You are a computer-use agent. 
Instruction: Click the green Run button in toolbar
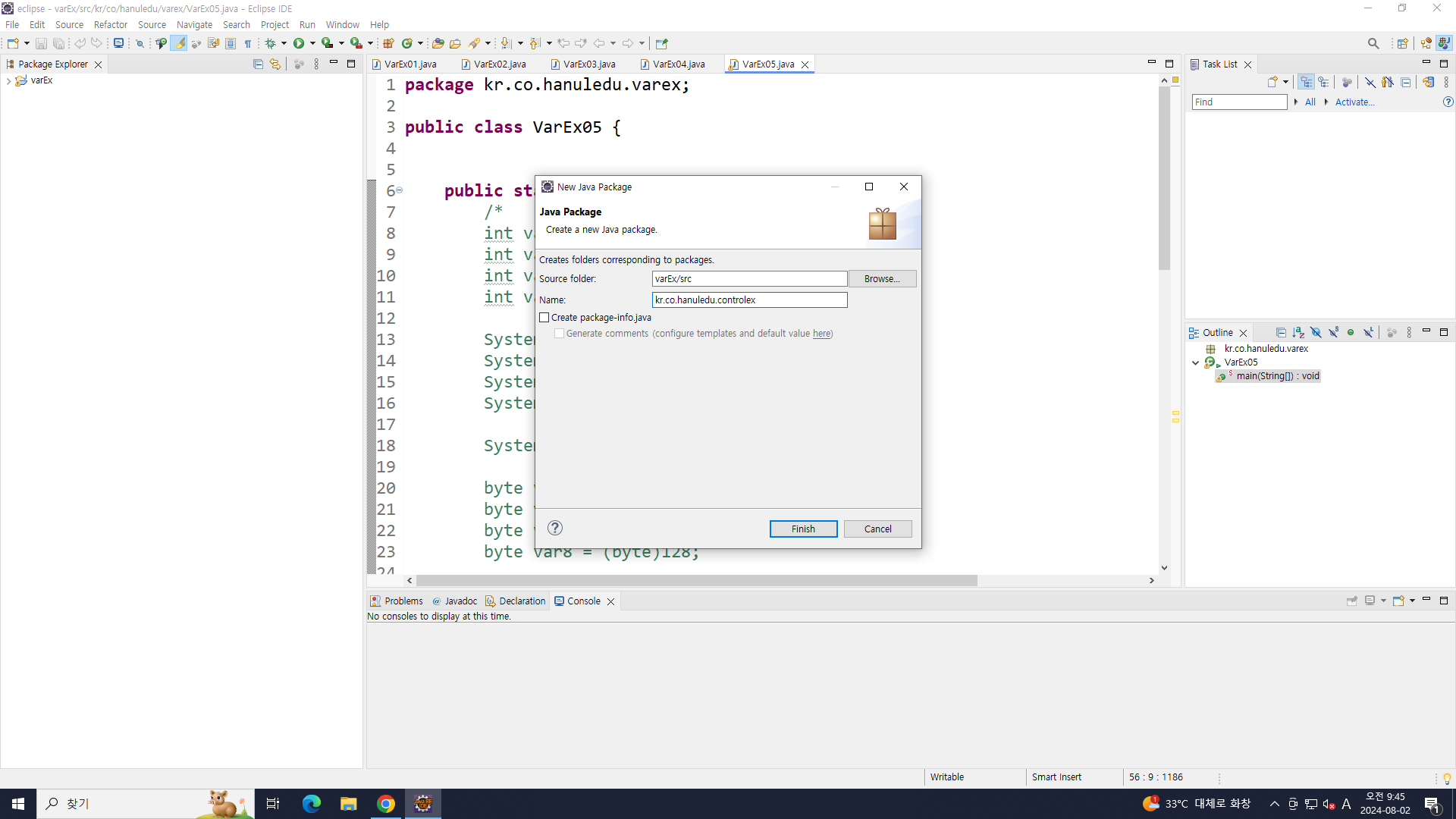click(x=299, y=43)
